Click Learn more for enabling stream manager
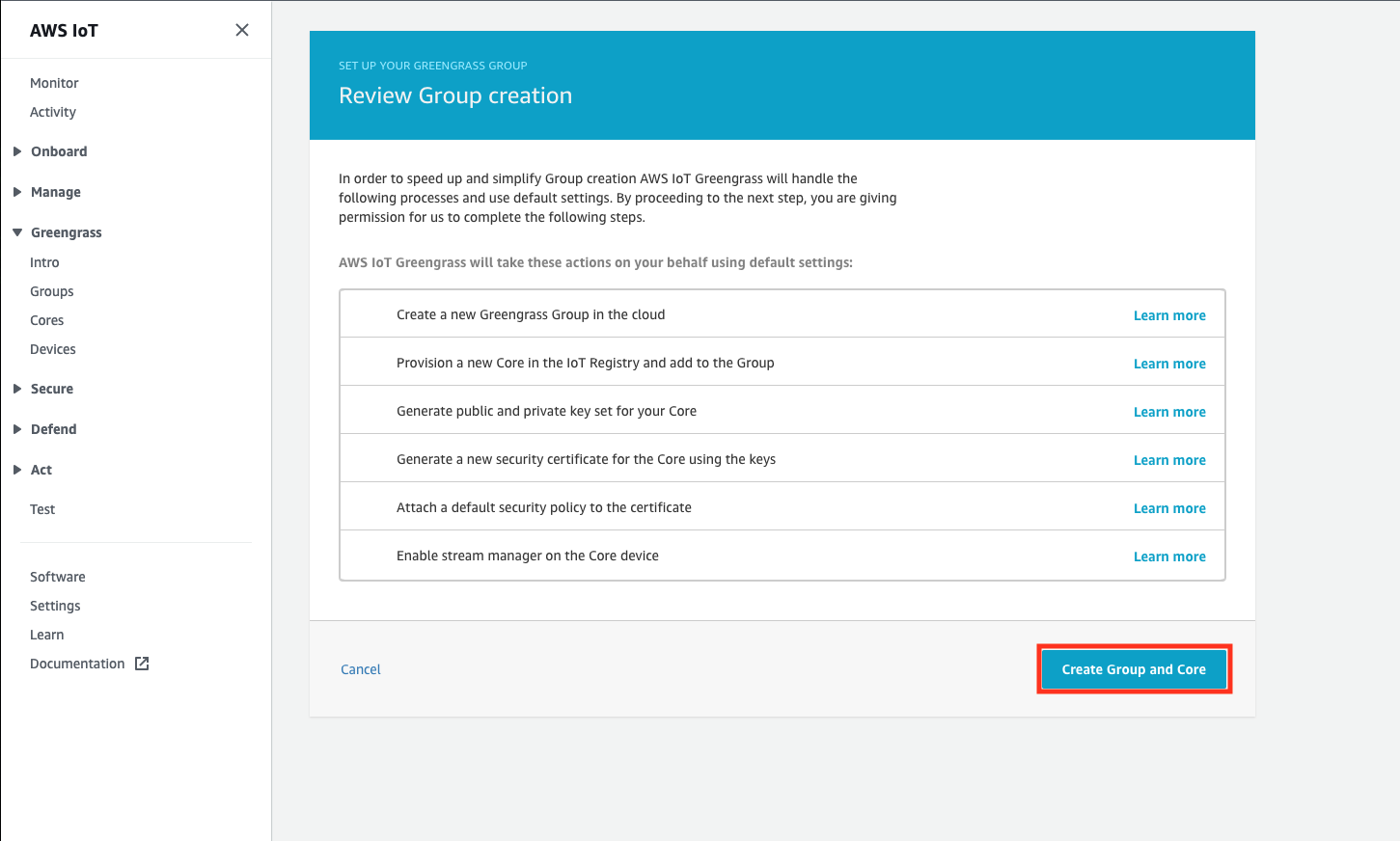The image size is (1400, 841). pyautogui.click(x=1169, y=556)
